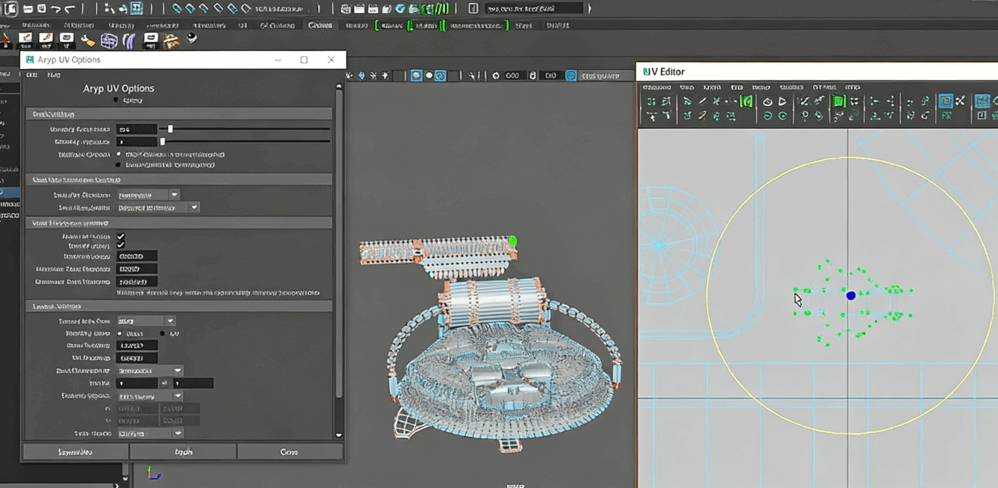Click the blue highlighted square icon in UV Editor toolbar
This screenshot has width=998, height=488.
[x=945, y=101]
